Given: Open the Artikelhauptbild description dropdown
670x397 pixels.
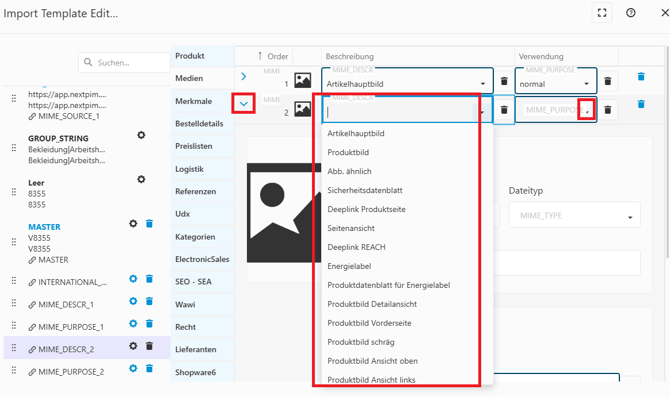Looking at the screenshot, I should point(482,84).
